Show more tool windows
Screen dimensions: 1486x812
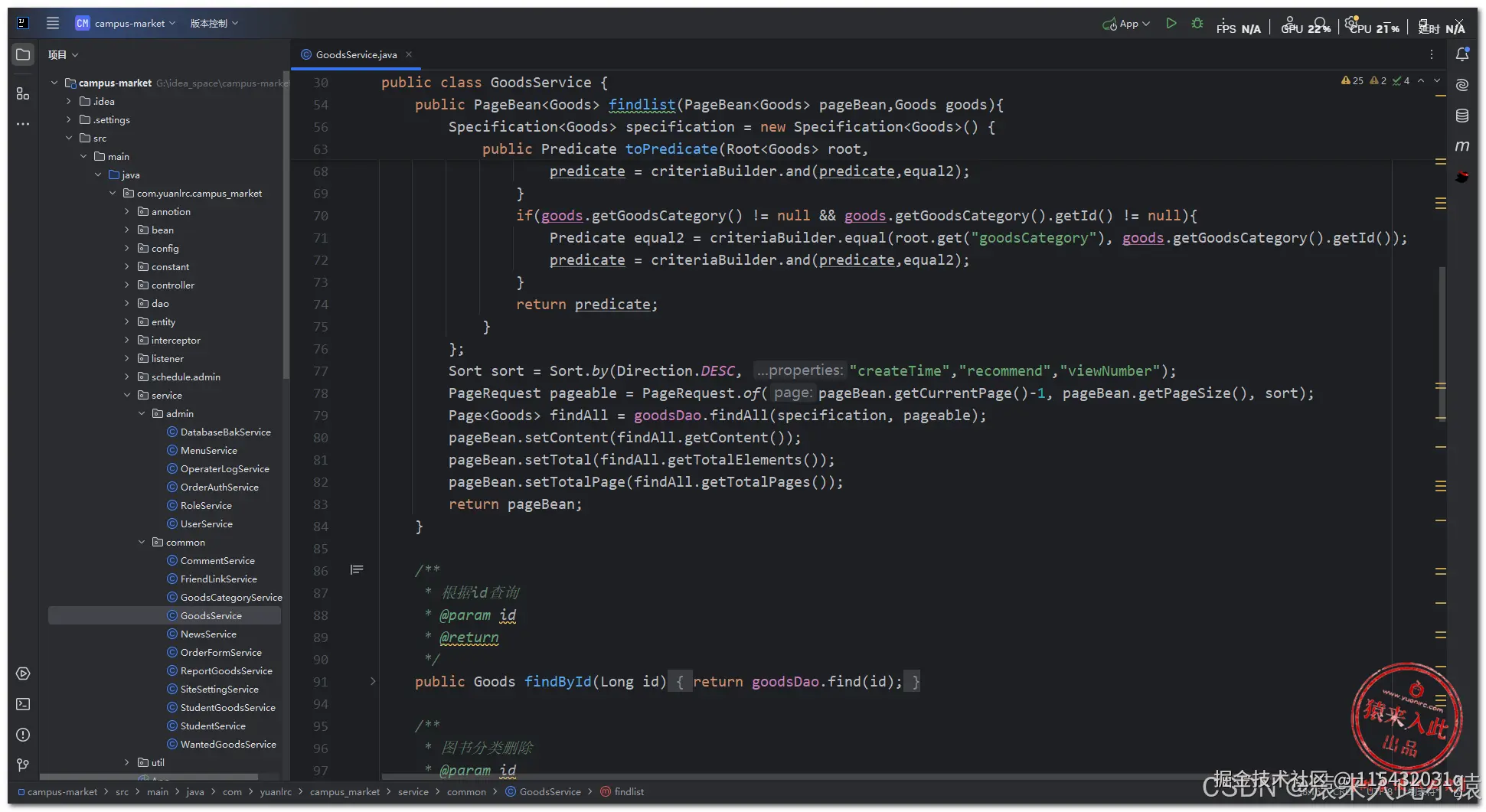23,123
